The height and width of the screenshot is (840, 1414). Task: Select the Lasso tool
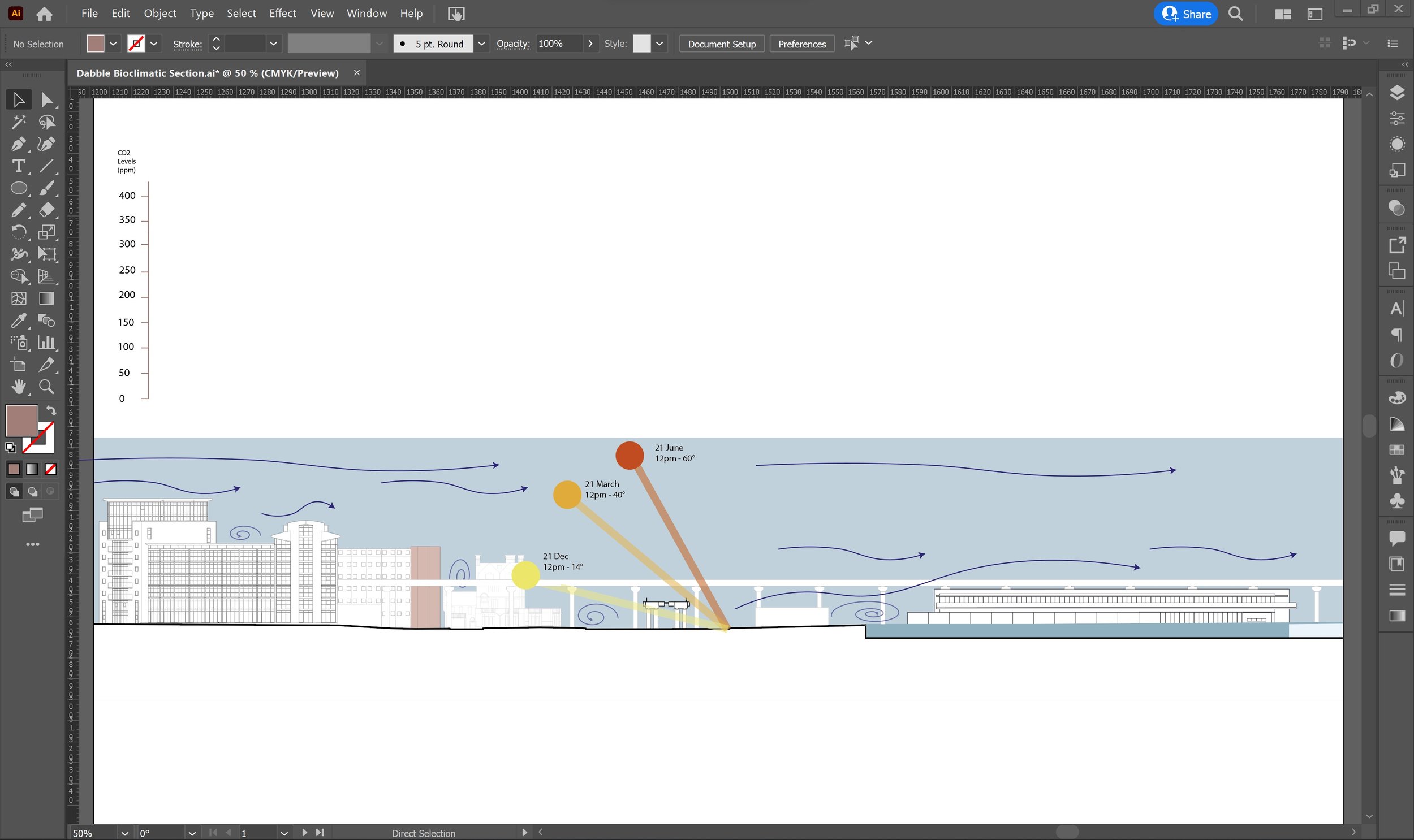click(46, 122)
